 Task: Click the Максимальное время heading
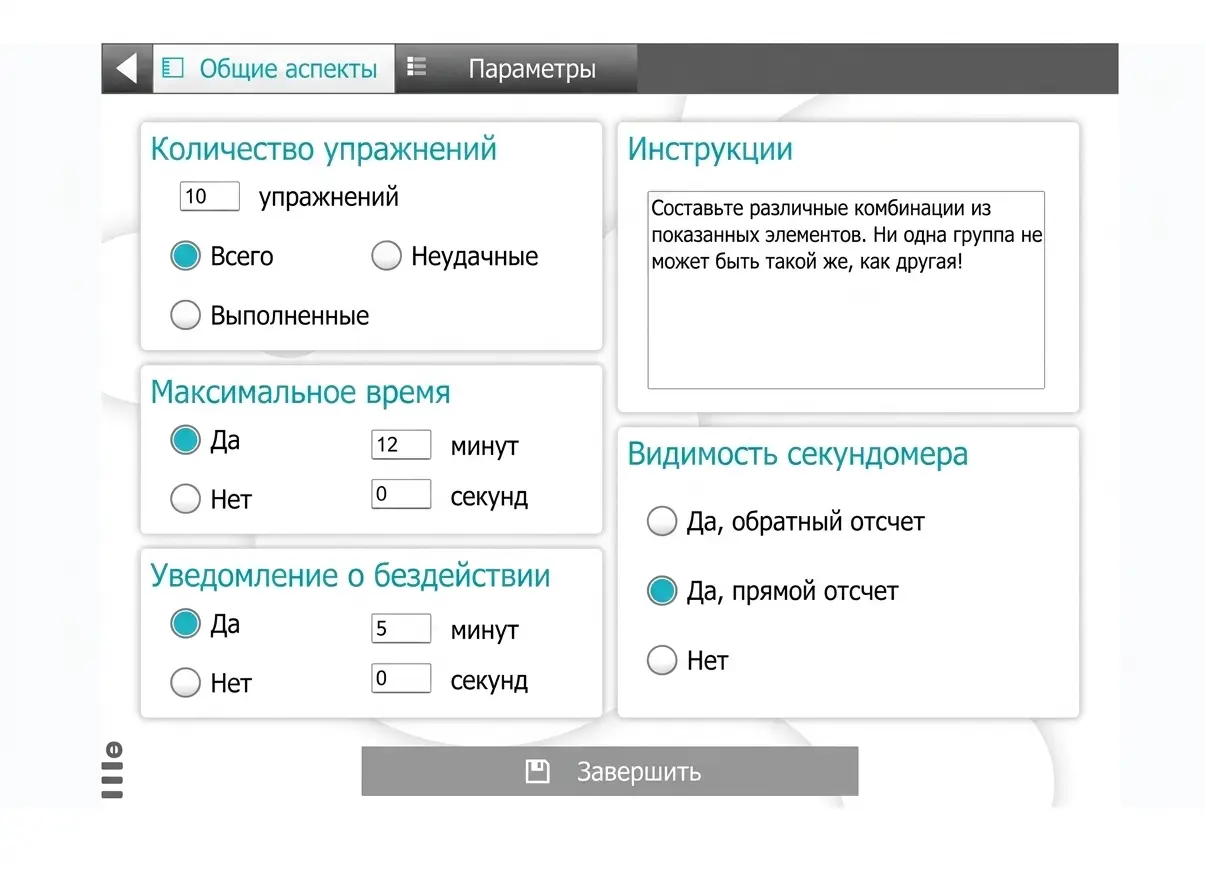click(300, 392)
